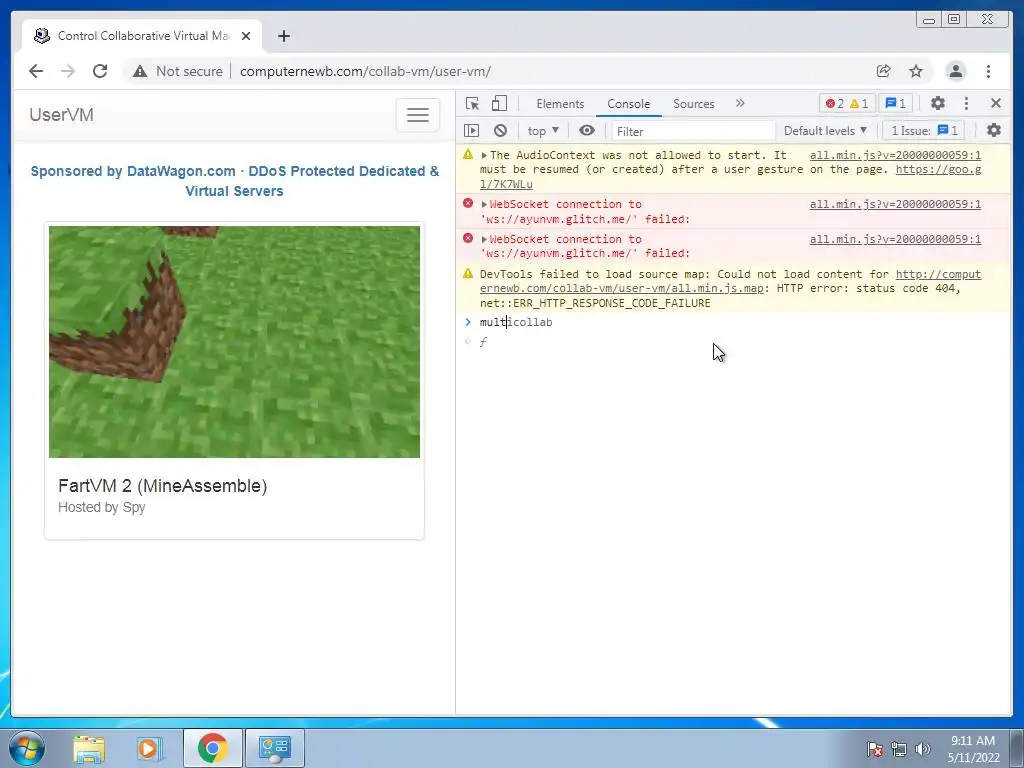Open the Windows Start menu

tap(27, 748)
